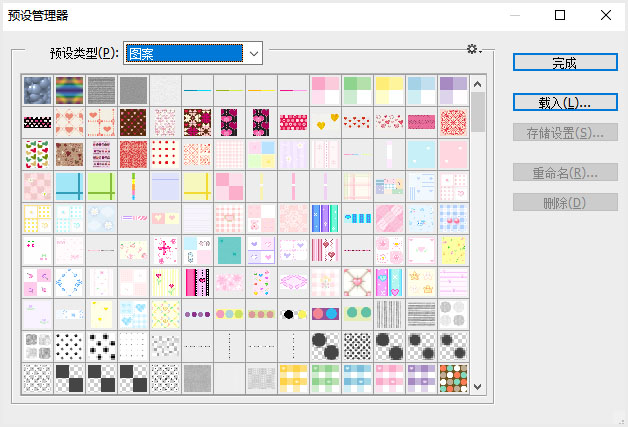Image resolution: width=628 pixels, height=427 pixels.
Task: Pick the colorful polka dots on brown pattern
Action: coord(454,379)
